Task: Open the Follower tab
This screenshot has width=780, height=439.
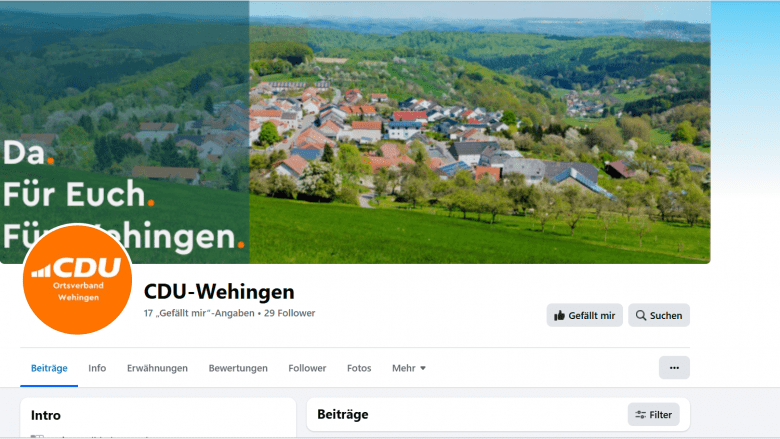Action: click(307, 368)
